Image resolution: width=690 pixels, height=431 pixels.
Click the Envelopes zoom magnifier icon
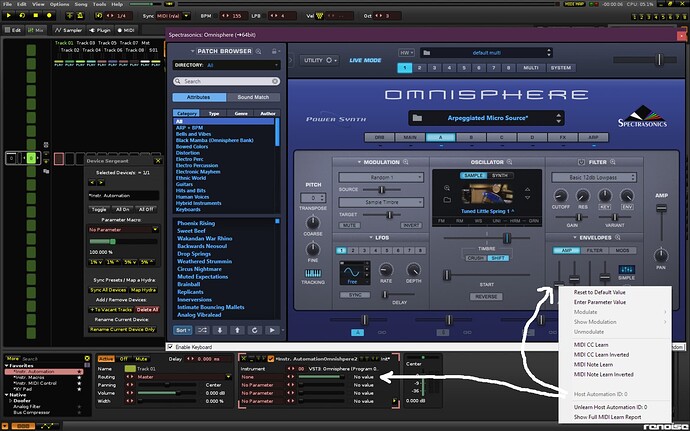point(617,237)
